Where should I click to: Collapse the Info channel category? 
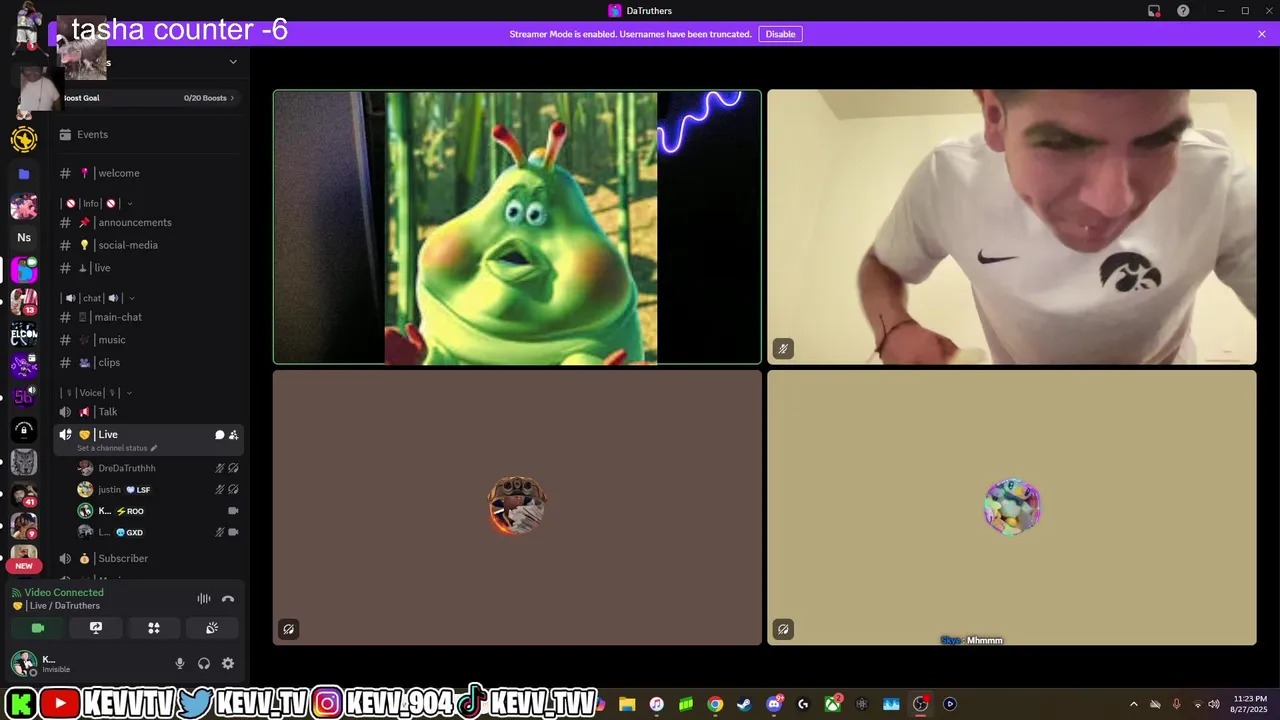pos(98,203)
